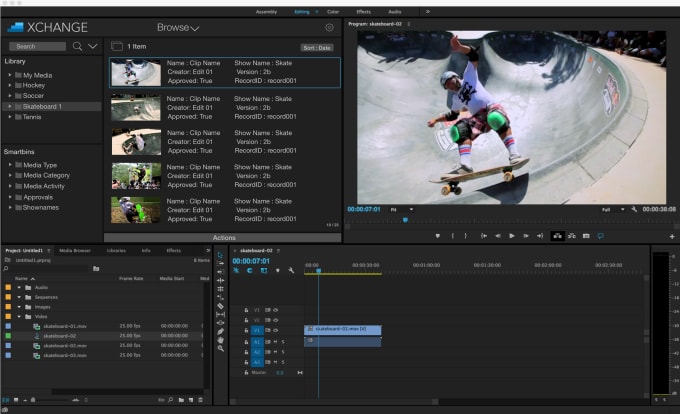Step back one frame in program monitor
The image size is (680, 414).
[498, 236]
